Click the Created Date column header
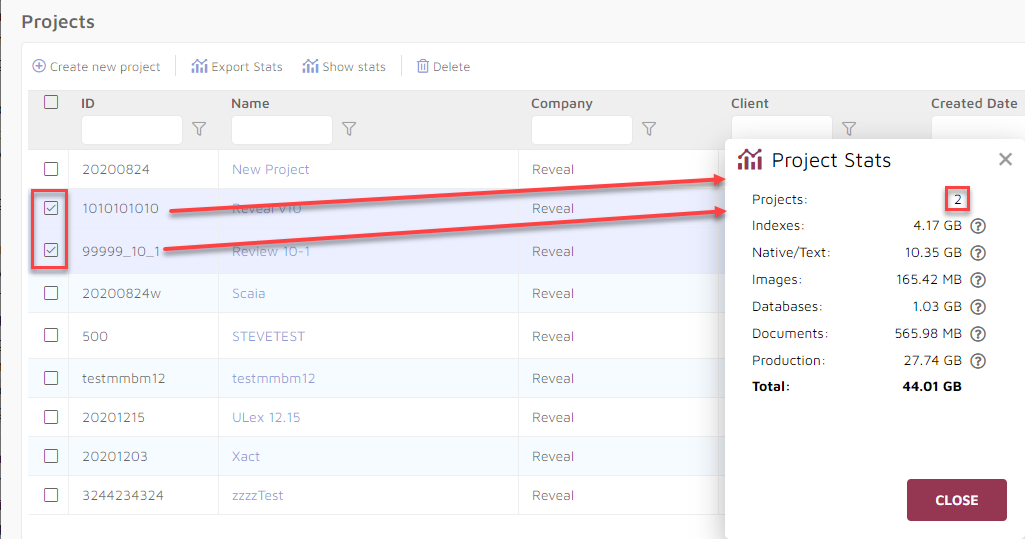The height and width of the screenshot is (539, 1025). 974,103
